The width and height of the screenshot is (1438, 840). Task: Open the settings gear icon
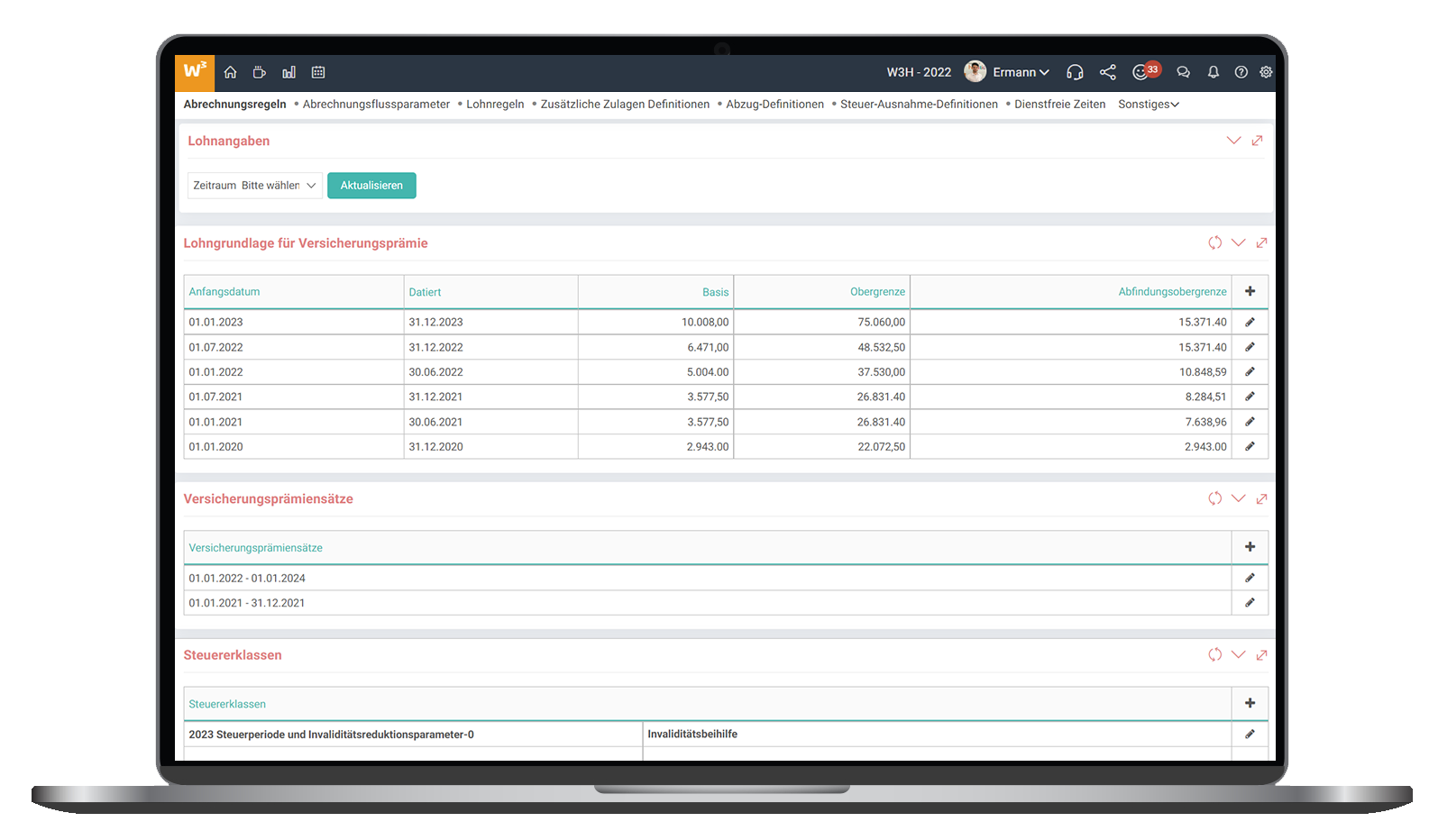1266,72
